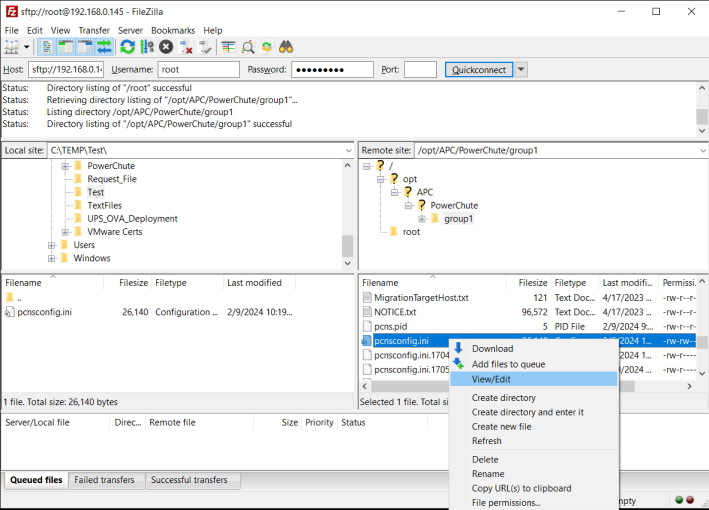This screenshot has width=709, height=510.
Task: Click the Host input field
Action: [66, 70]
